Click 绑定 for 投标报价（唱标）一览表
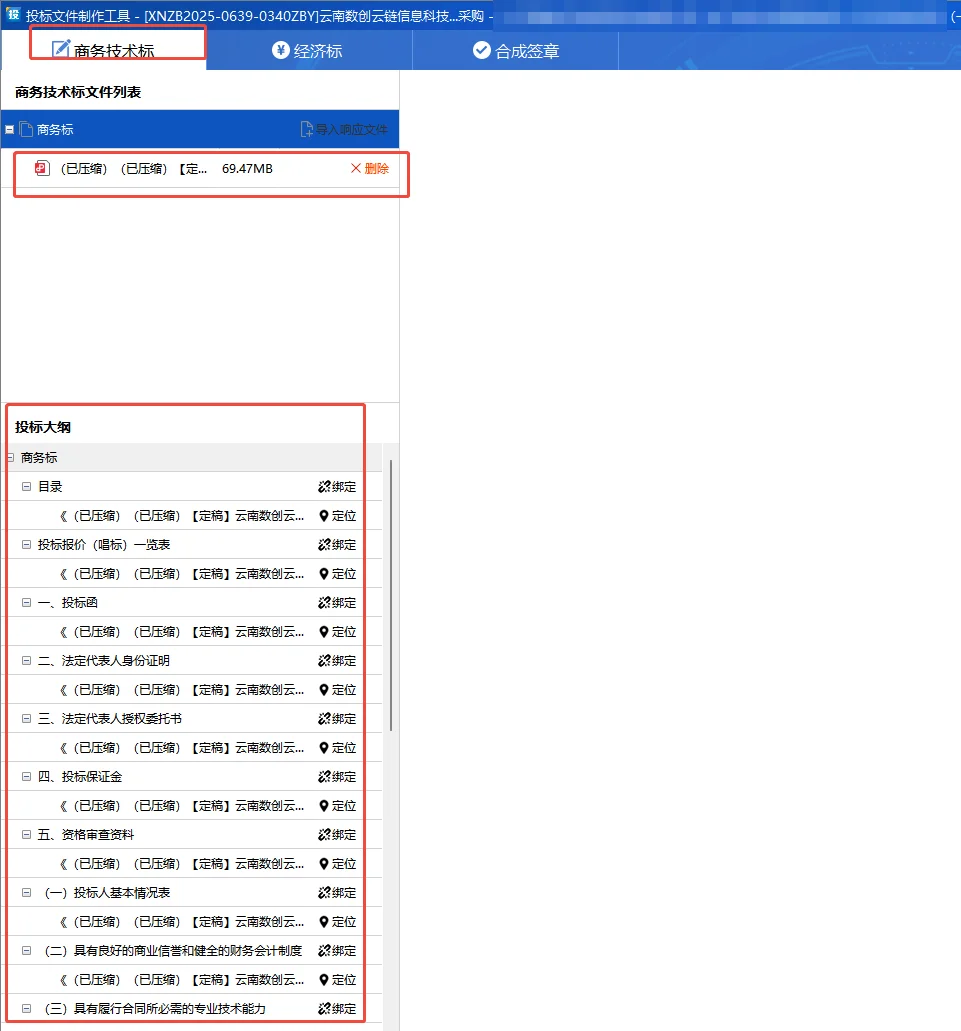 tap(337, 544)
